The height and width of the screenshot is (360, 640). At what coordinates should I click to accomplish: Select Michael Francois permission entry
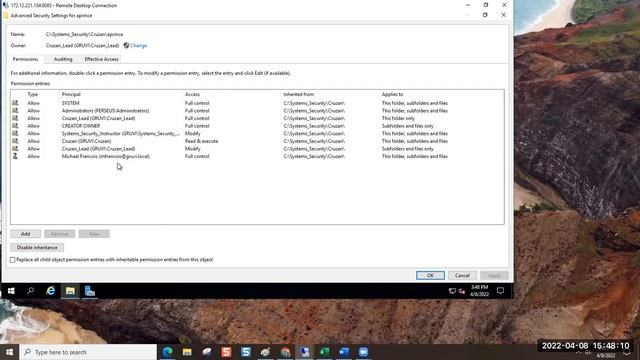pos(257,156)
